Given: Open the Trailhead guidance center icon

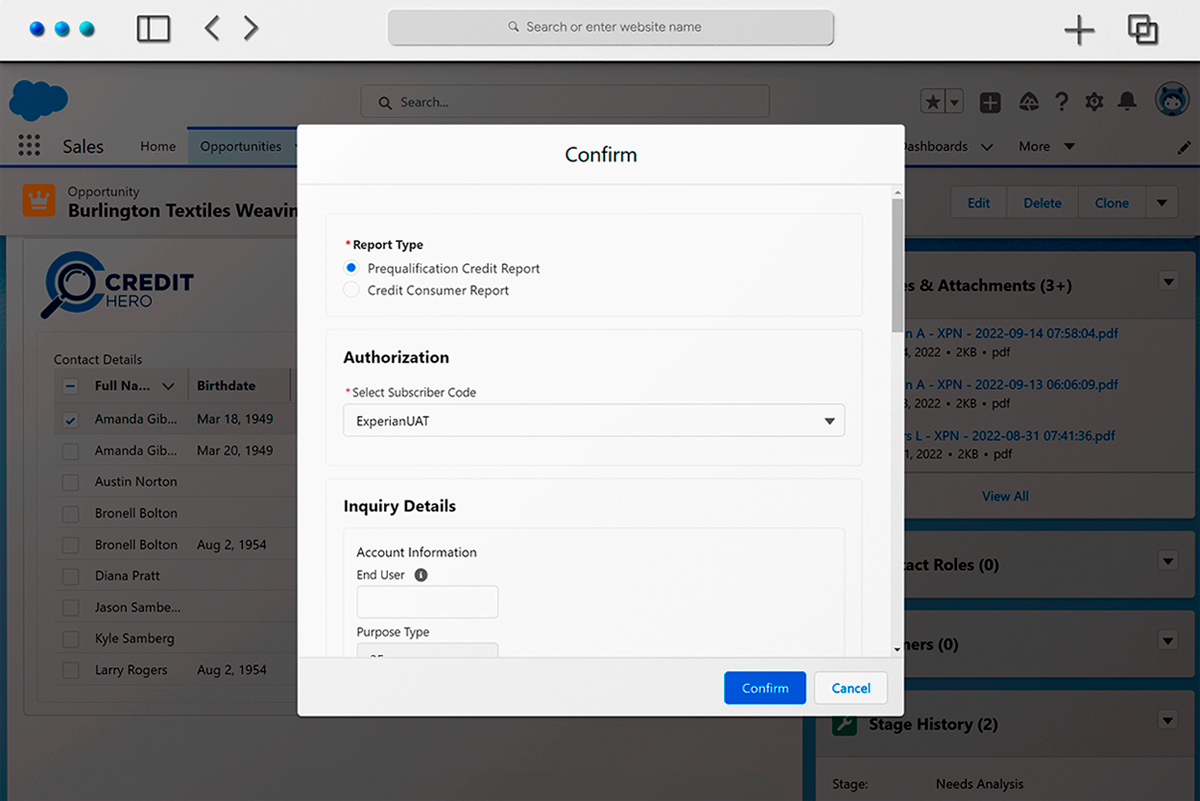Looking at the screenshot, I should [1028, 101].
